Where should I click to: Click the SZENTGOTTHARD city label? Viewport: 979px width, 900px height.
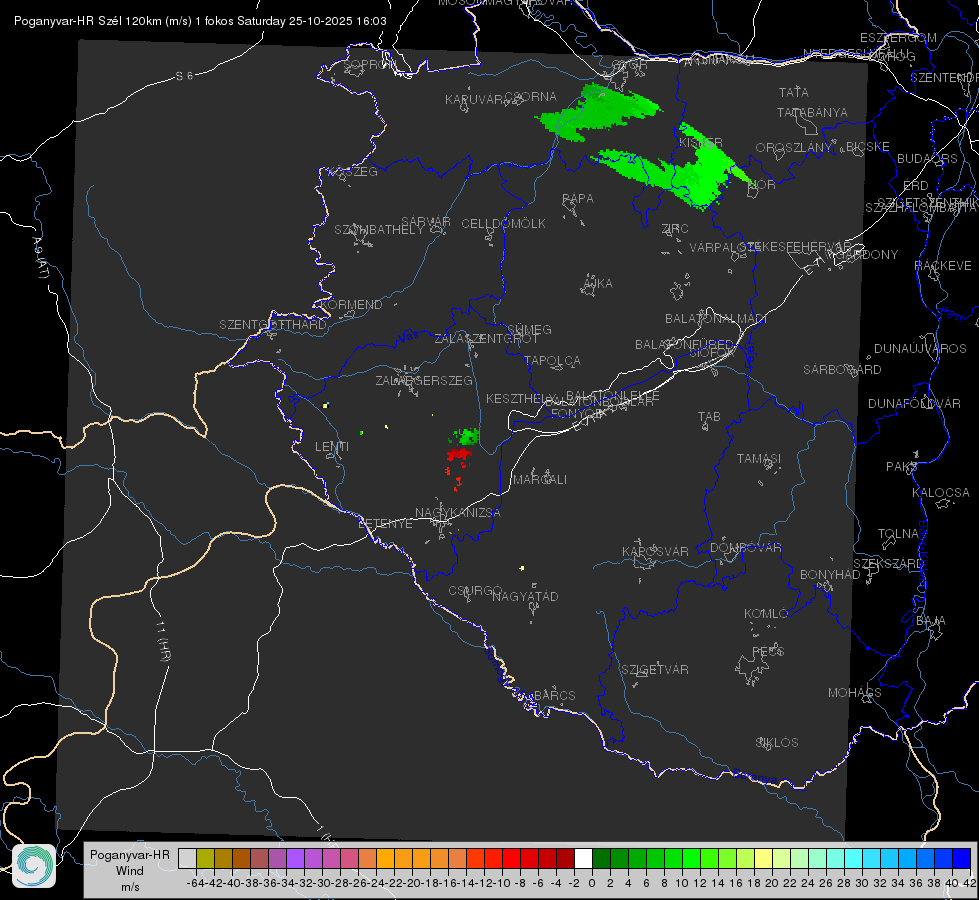point(273,325)
